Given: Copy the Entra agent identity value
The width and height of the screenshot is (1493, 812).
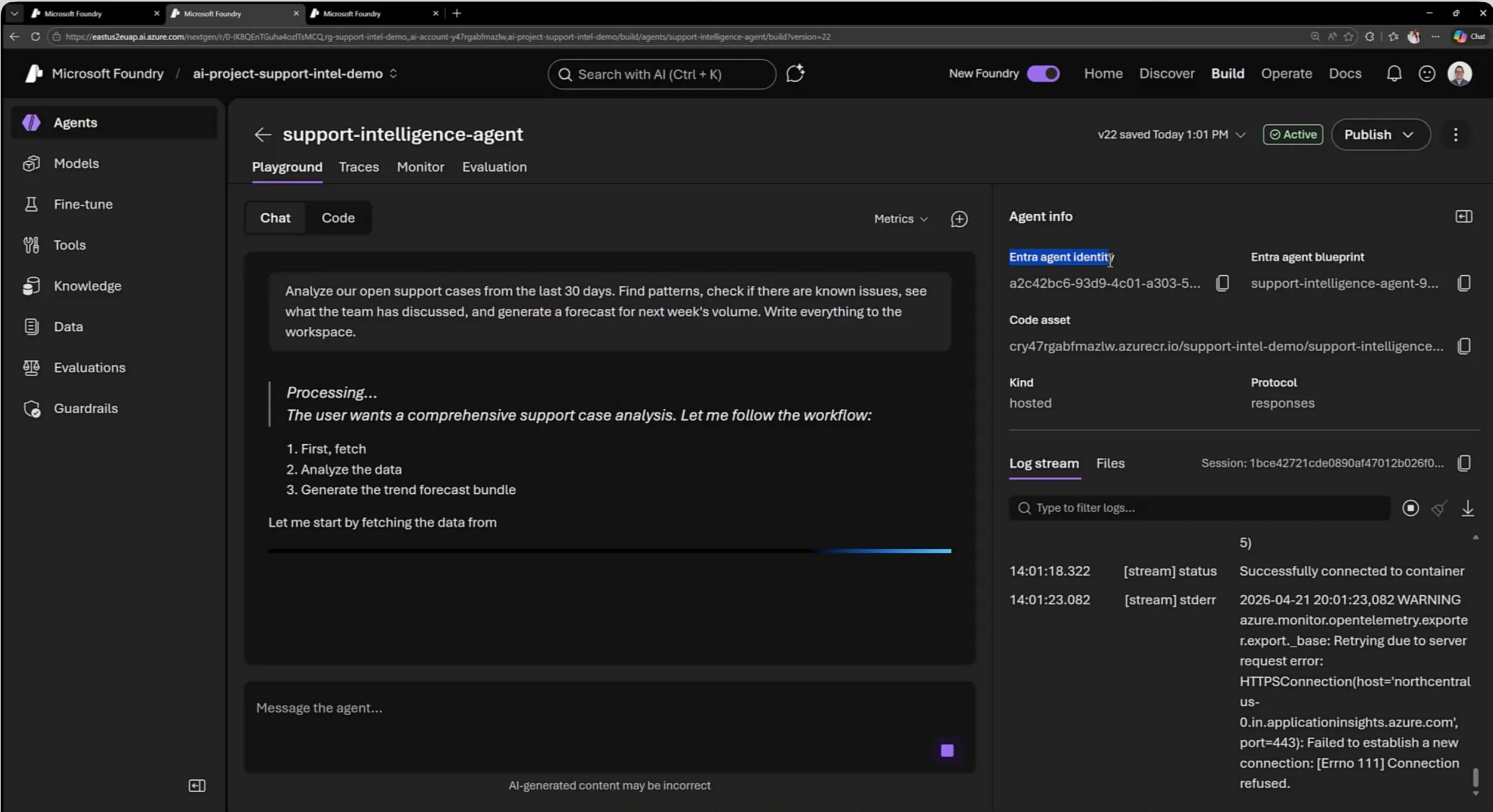Looking at the screenshot, I should tap(1222, 283).
